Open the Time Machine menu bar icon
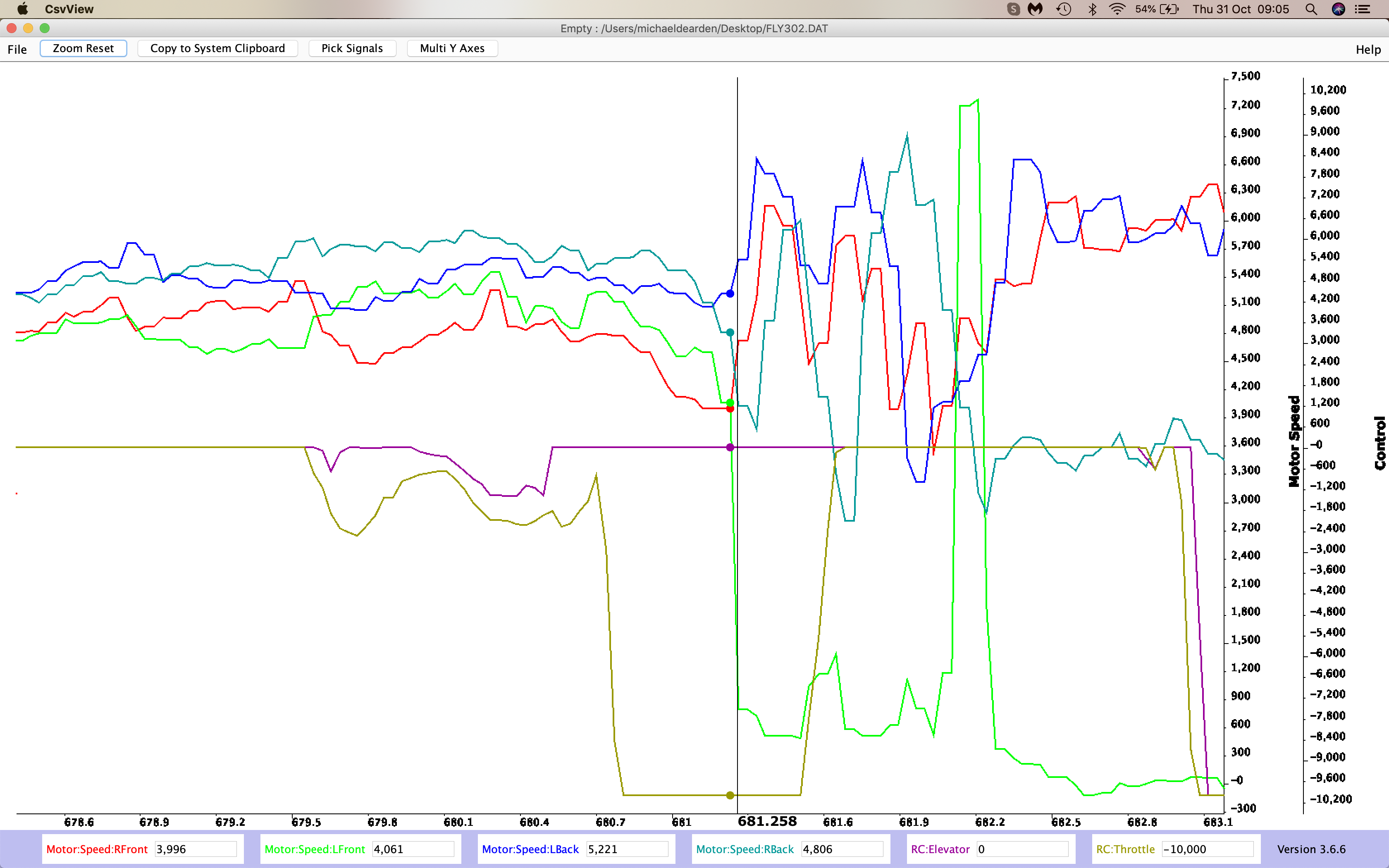Image resolution: width=1389 pixels, height=868 pixels. (x=1064, y=9)
